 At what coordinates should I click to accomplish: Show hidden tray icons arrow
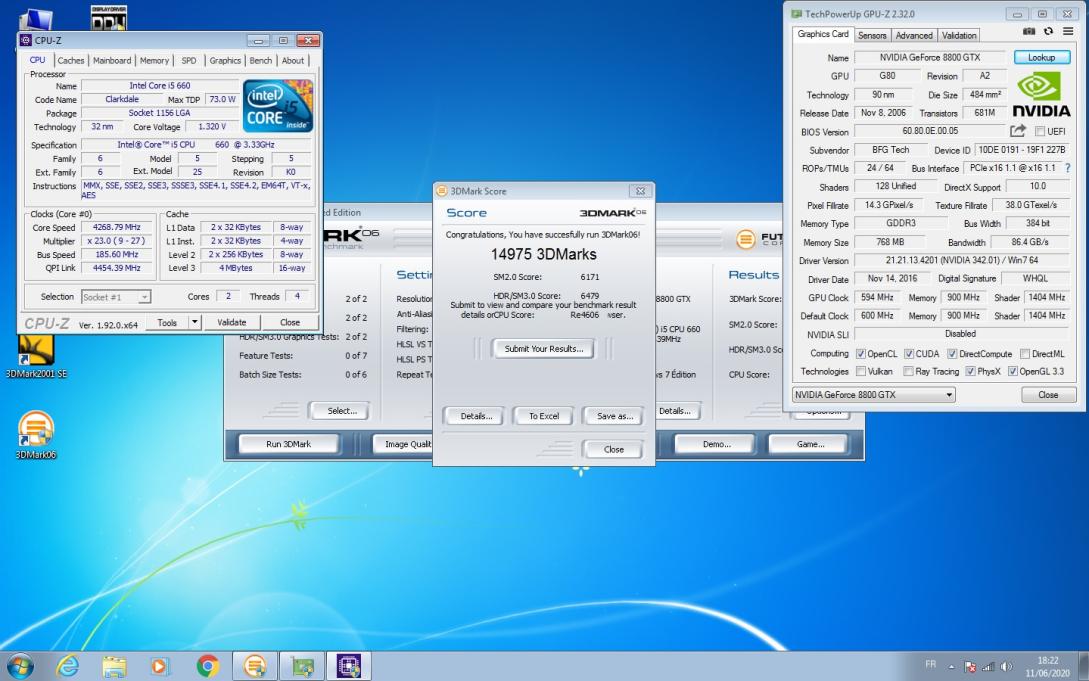pyautogui.click(x=951, y=667)
